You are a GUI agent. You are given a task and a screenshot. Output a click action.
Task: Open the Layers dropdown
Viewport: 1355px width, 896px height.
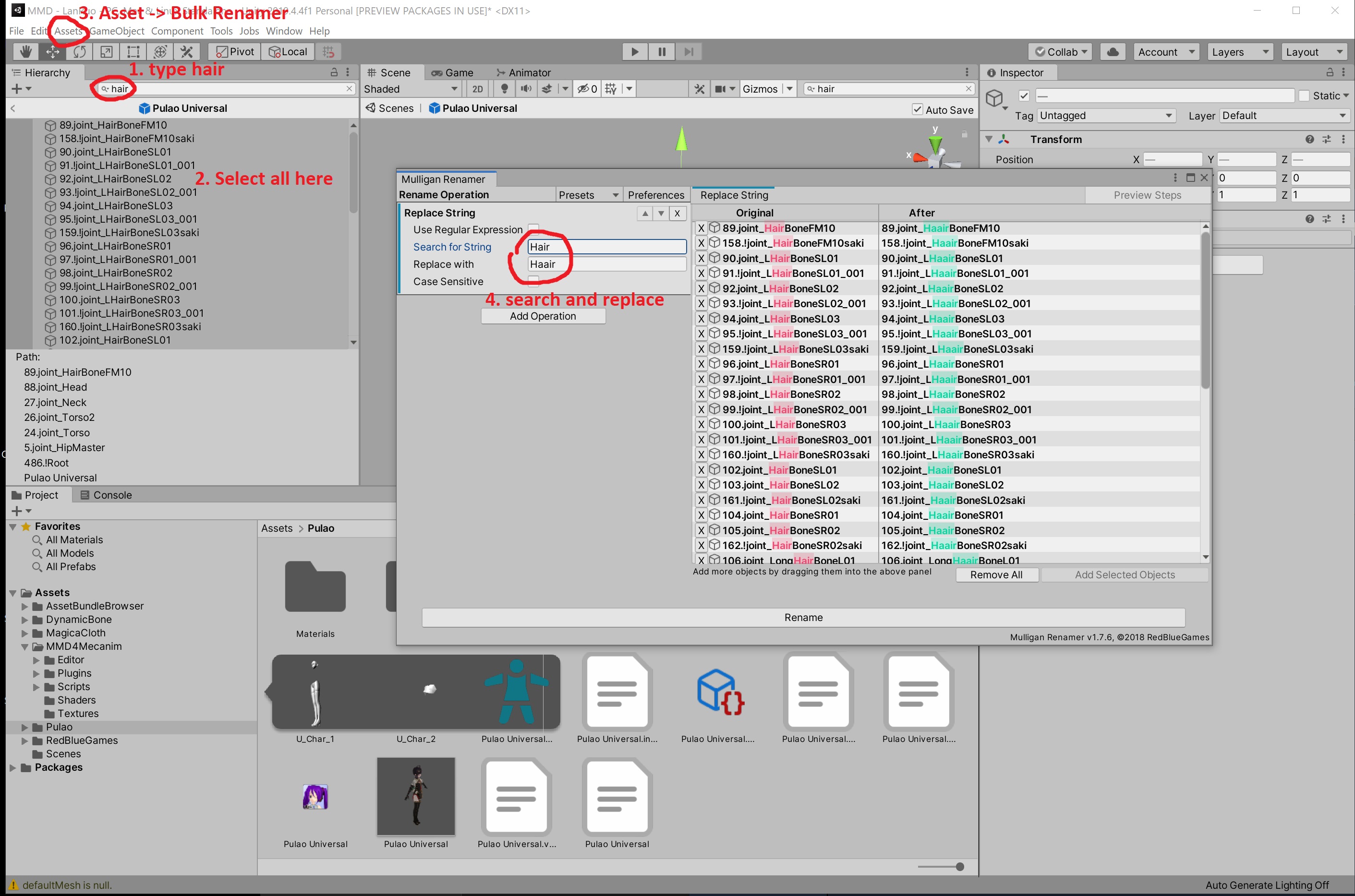coord(1239,52)
